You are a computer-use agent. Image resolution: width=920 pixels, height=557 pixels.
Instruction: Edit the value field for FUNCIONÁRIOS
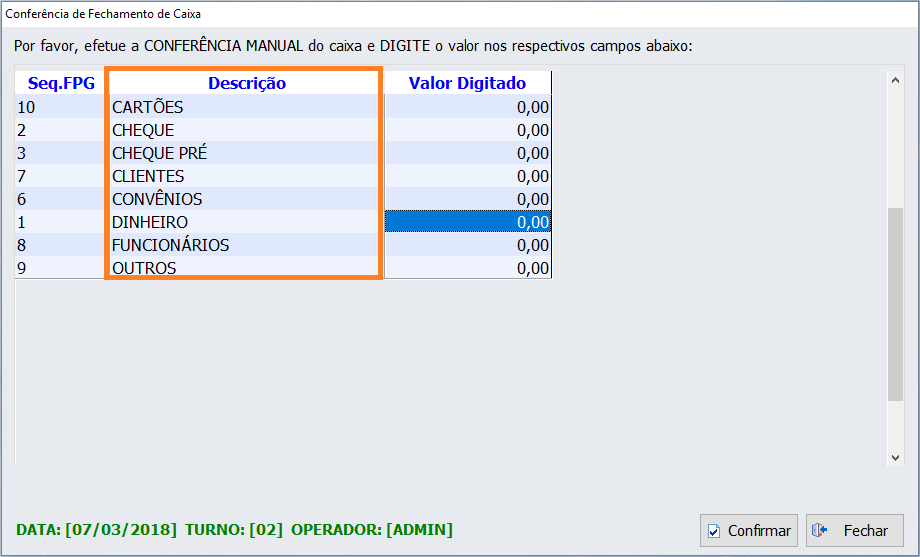[467, 245]
